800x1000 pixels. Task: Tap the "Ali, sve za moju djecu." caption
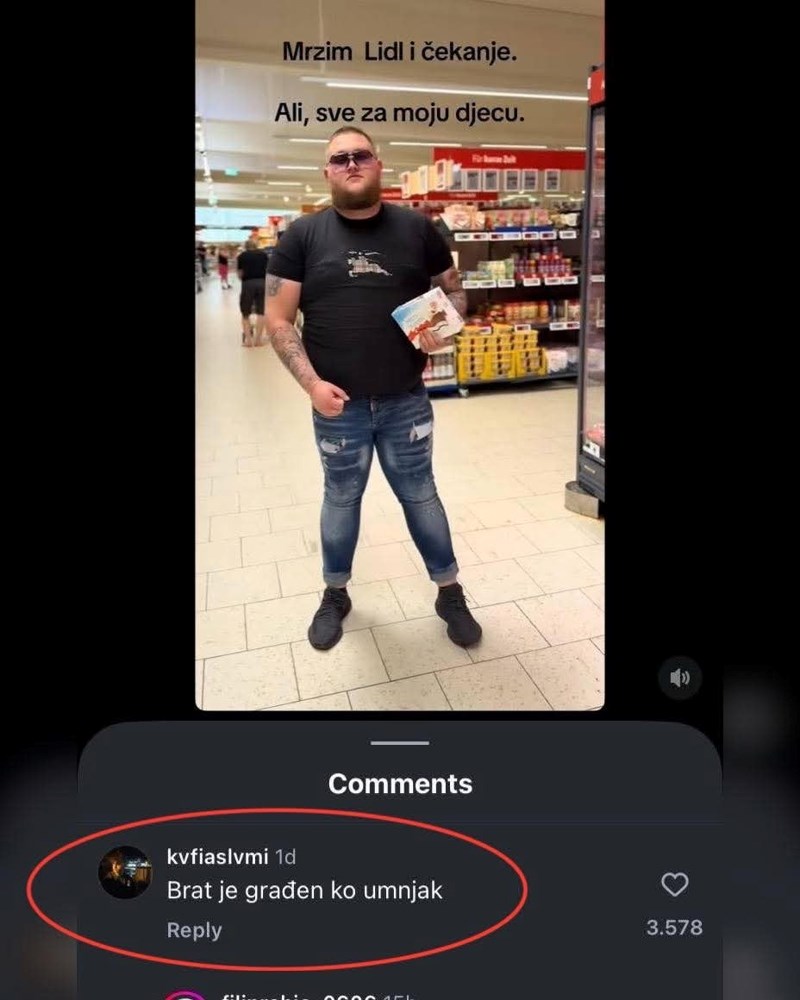(399, 113)
